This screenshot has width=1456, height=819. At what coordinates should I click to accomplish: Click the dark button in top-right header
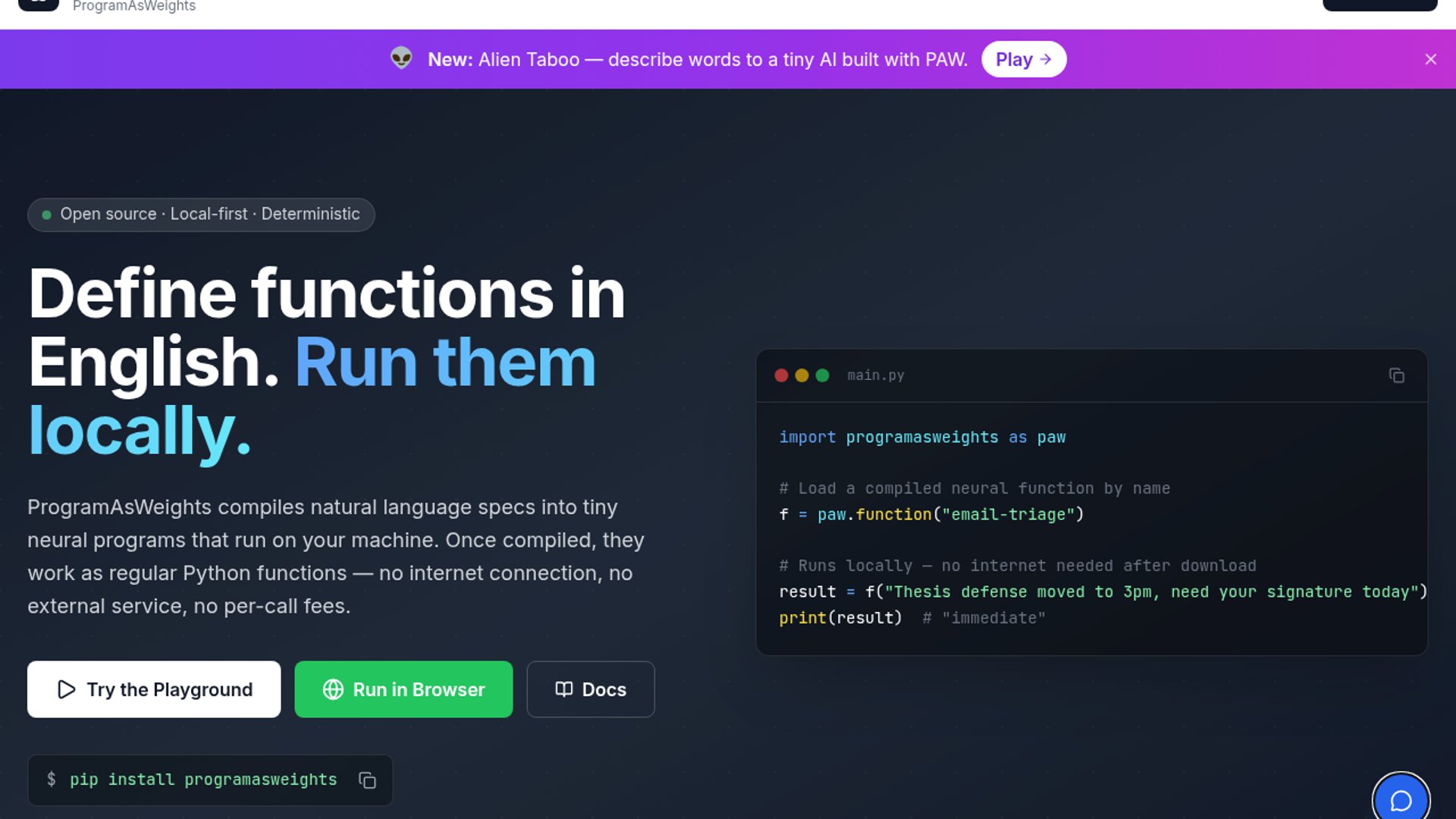pos(1379,5)
